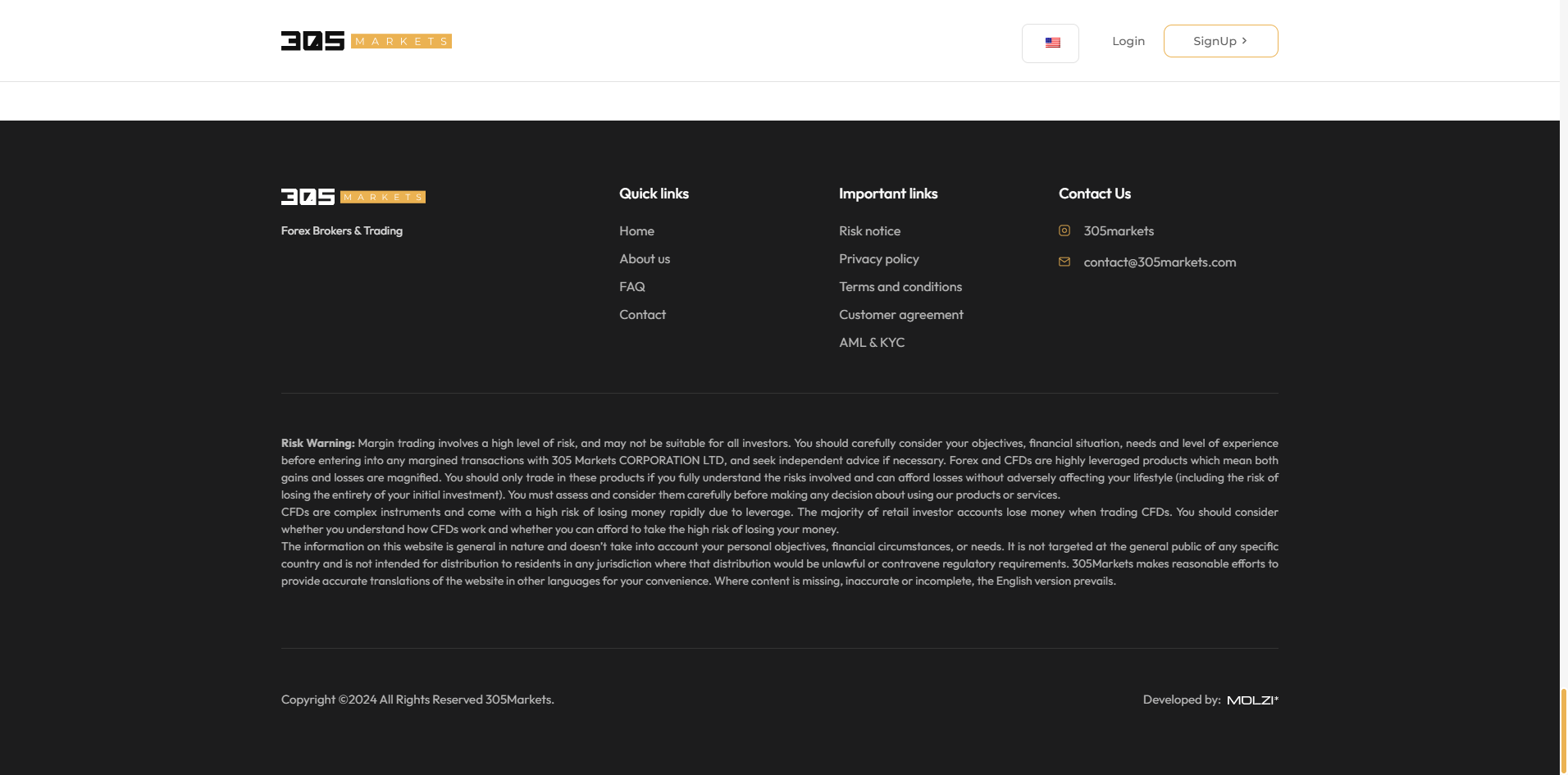
Task: Click the Login link
Action: coord(1128,41)
